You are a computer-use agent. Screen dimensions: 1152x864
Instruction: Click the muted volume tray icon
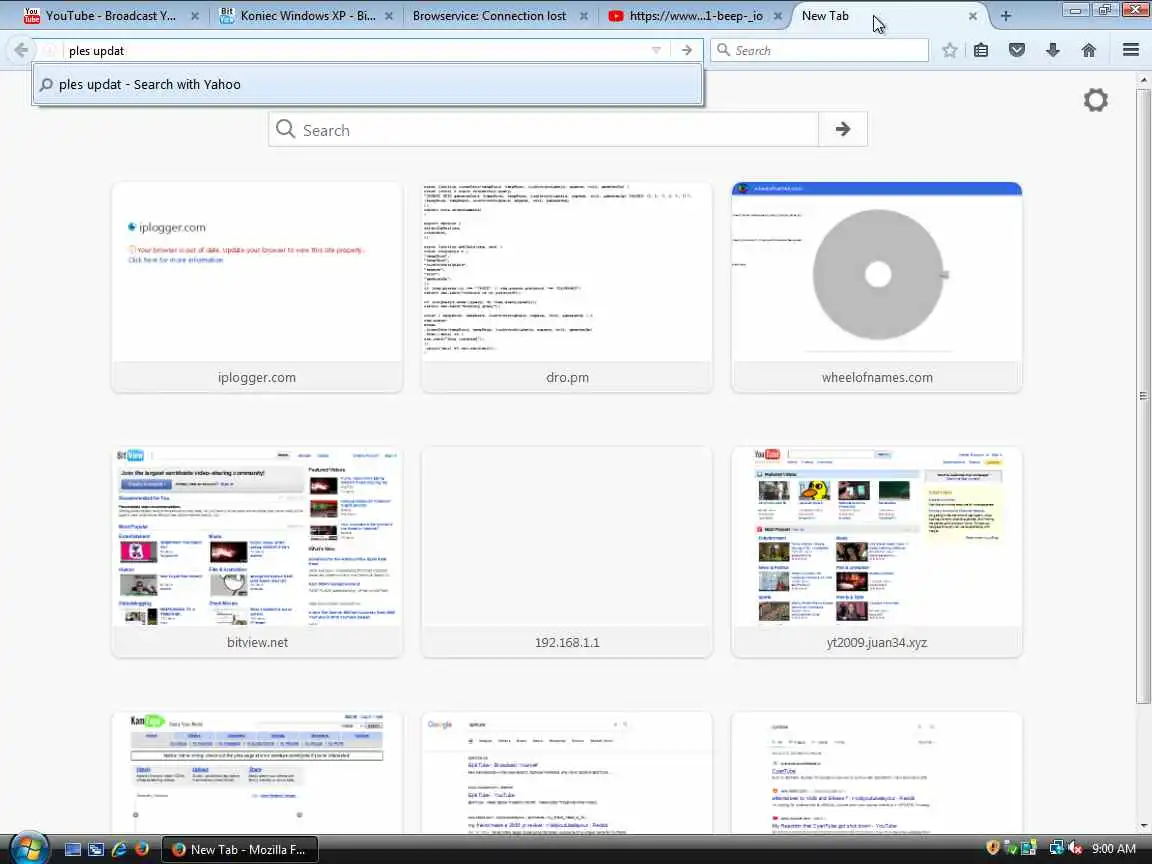tap(1075, 849)
